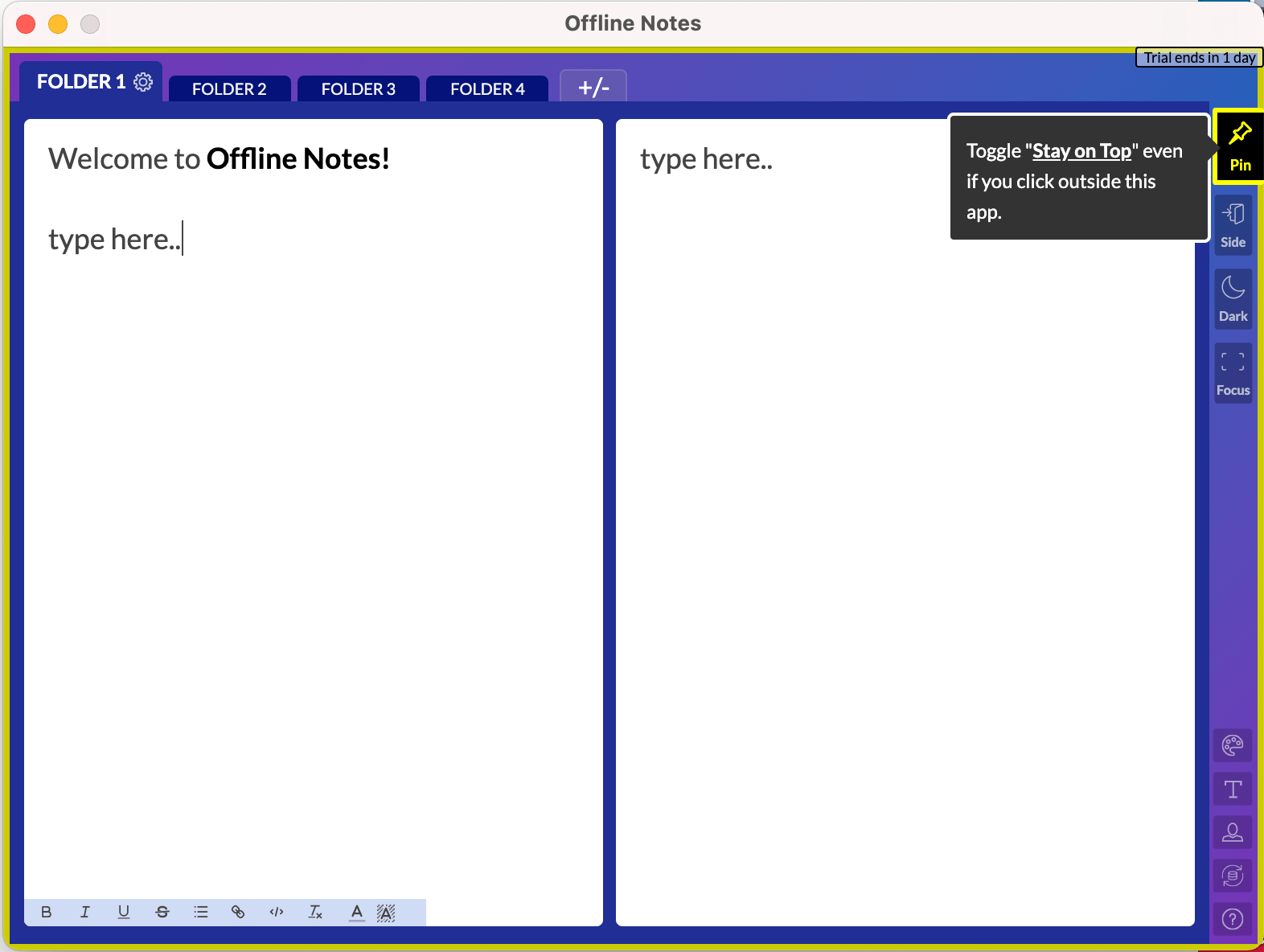This screenshot has height=952, width=1264.
Task: Click the sync database icon
Action: point(1233,876)
